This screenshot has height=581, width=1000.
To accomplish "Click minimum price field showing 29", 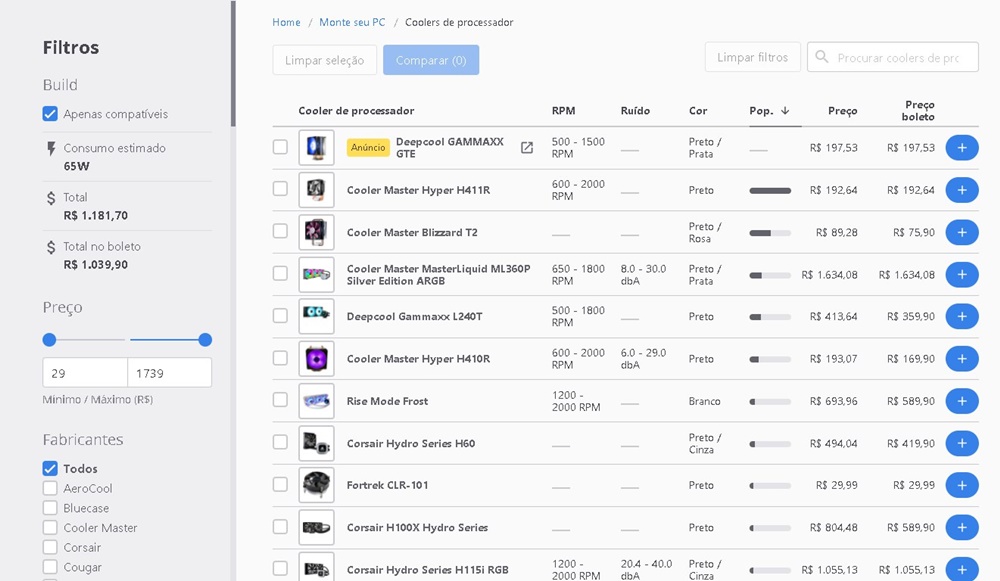I will click(85, 372).
